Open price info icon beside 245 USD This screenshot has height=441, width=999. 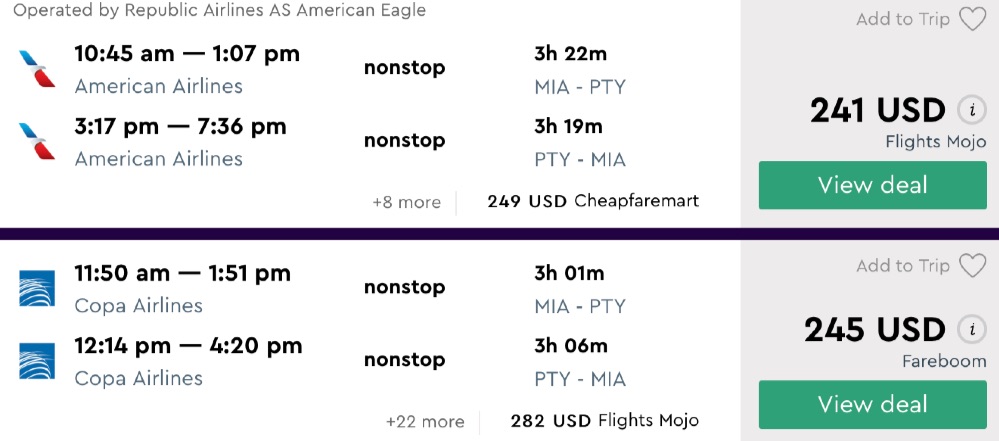click(x=968, y=329)
